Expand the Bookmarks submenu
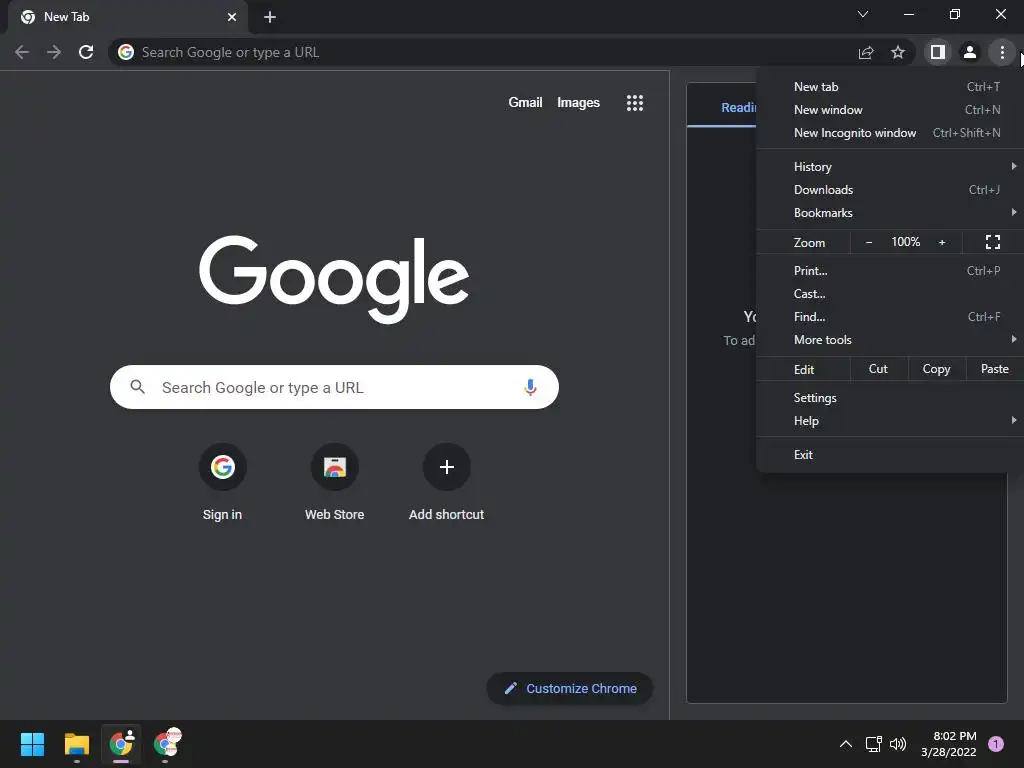This screenshot has width=1024, height=768. click(x=890, y=213)
